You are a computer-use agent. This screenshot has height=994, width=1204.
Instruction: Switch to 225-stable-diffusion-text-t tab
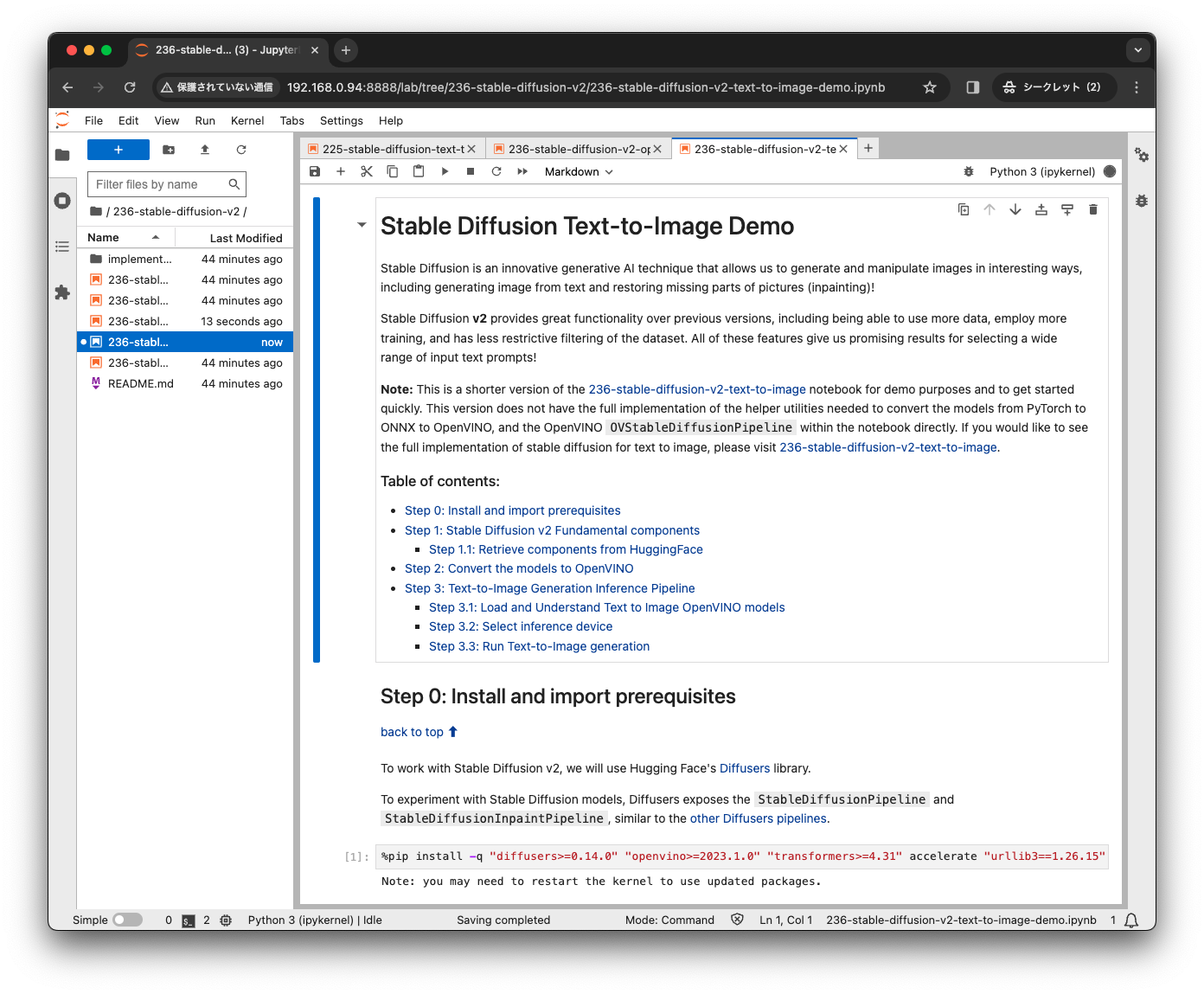point(394,149)
